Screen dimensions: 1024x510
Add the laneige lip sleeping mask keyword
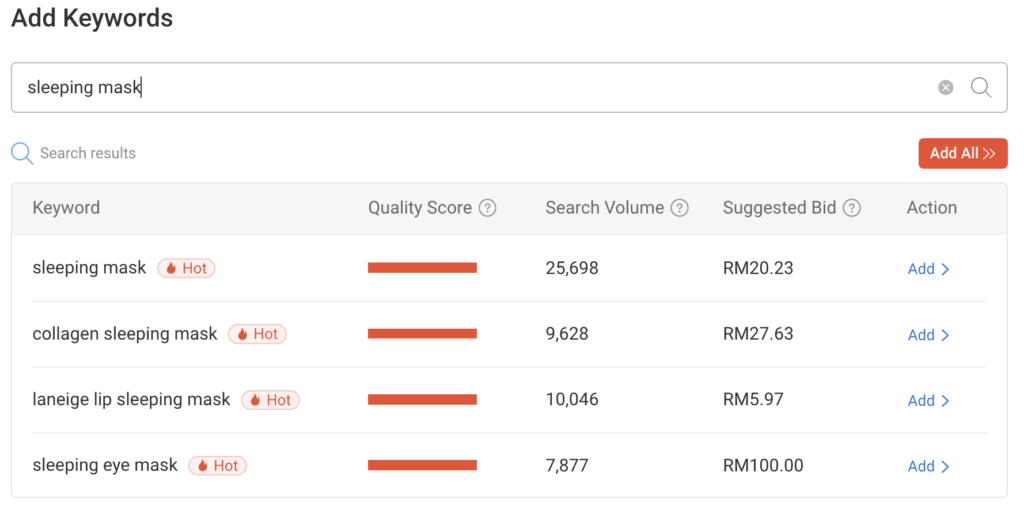coord(928,401)
